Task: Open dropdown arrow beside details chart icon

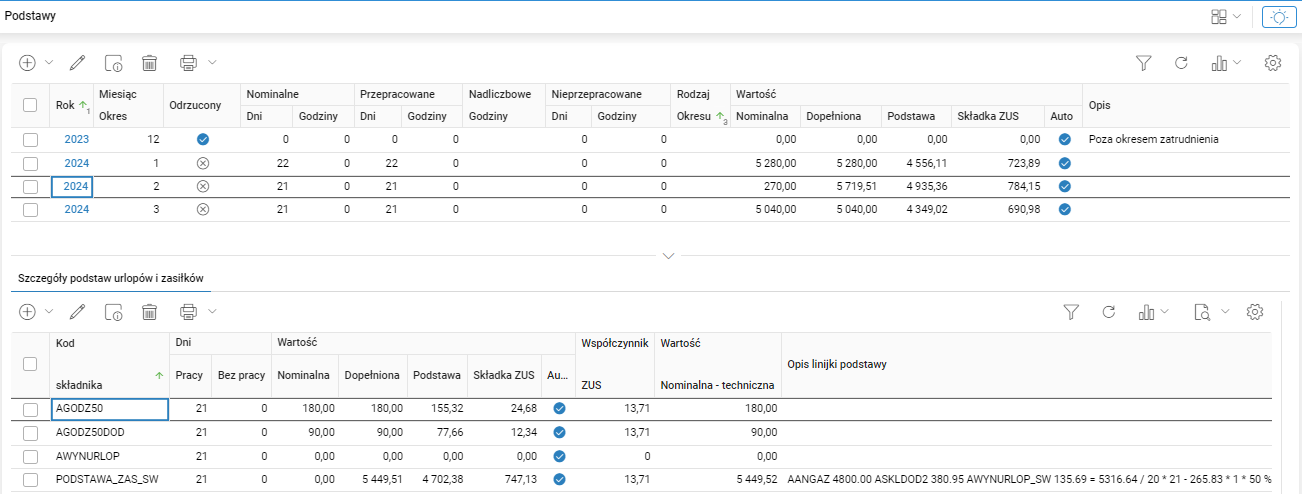Action: [x=1165, y=312]
